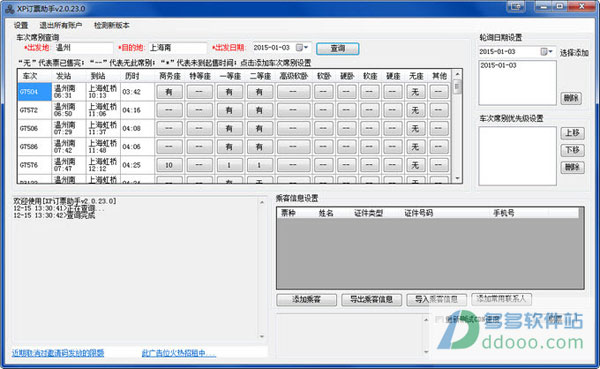Open the 设置 menu
600x369 pixels.
[21, 26]
